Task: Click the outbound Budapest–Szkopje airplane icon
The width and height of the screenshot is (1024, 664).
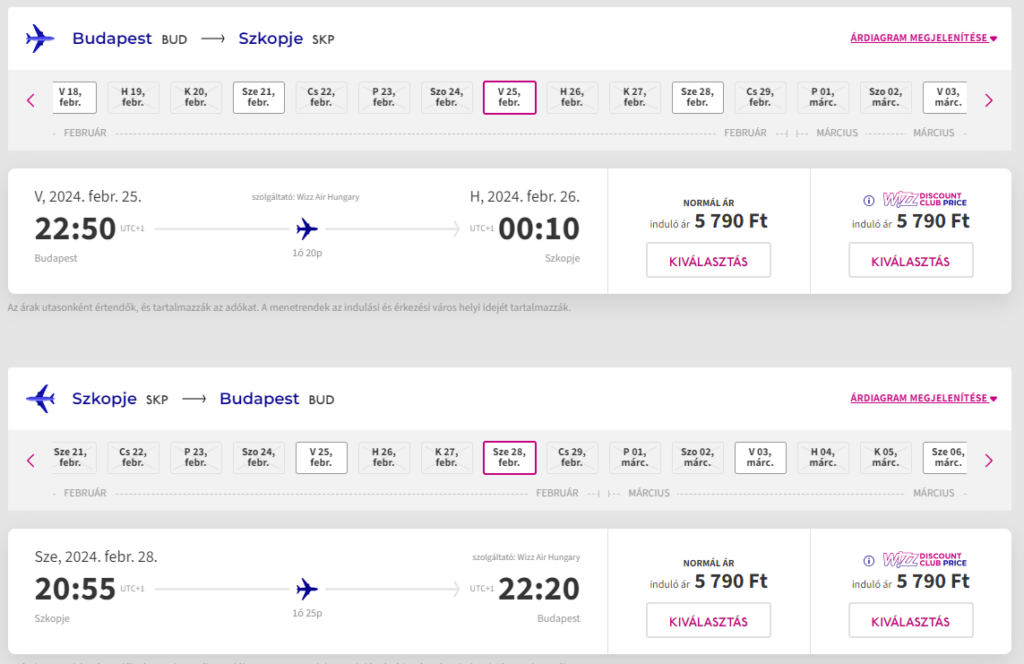Action: pyautogui.click(x=40, y=39)
